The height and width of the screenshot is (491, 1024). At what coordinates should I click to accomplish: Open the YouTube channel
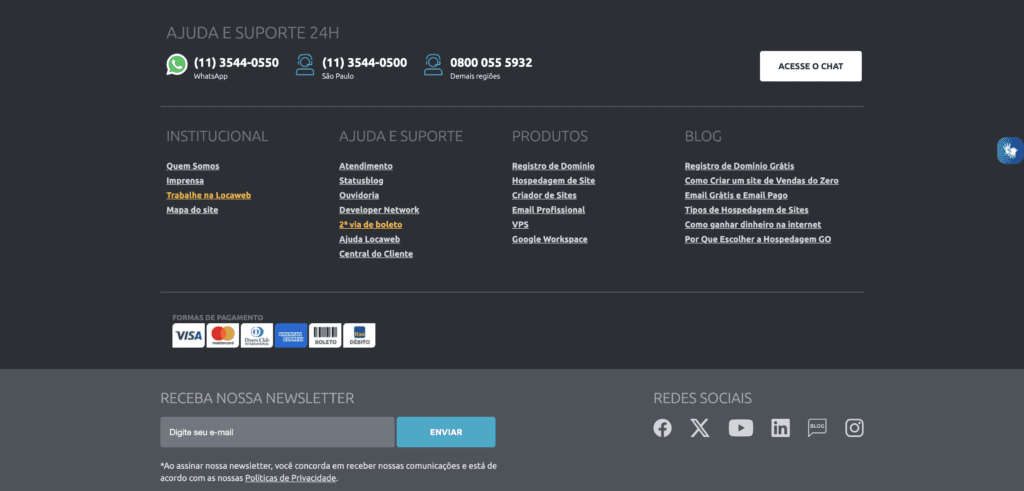pos(741,428)
